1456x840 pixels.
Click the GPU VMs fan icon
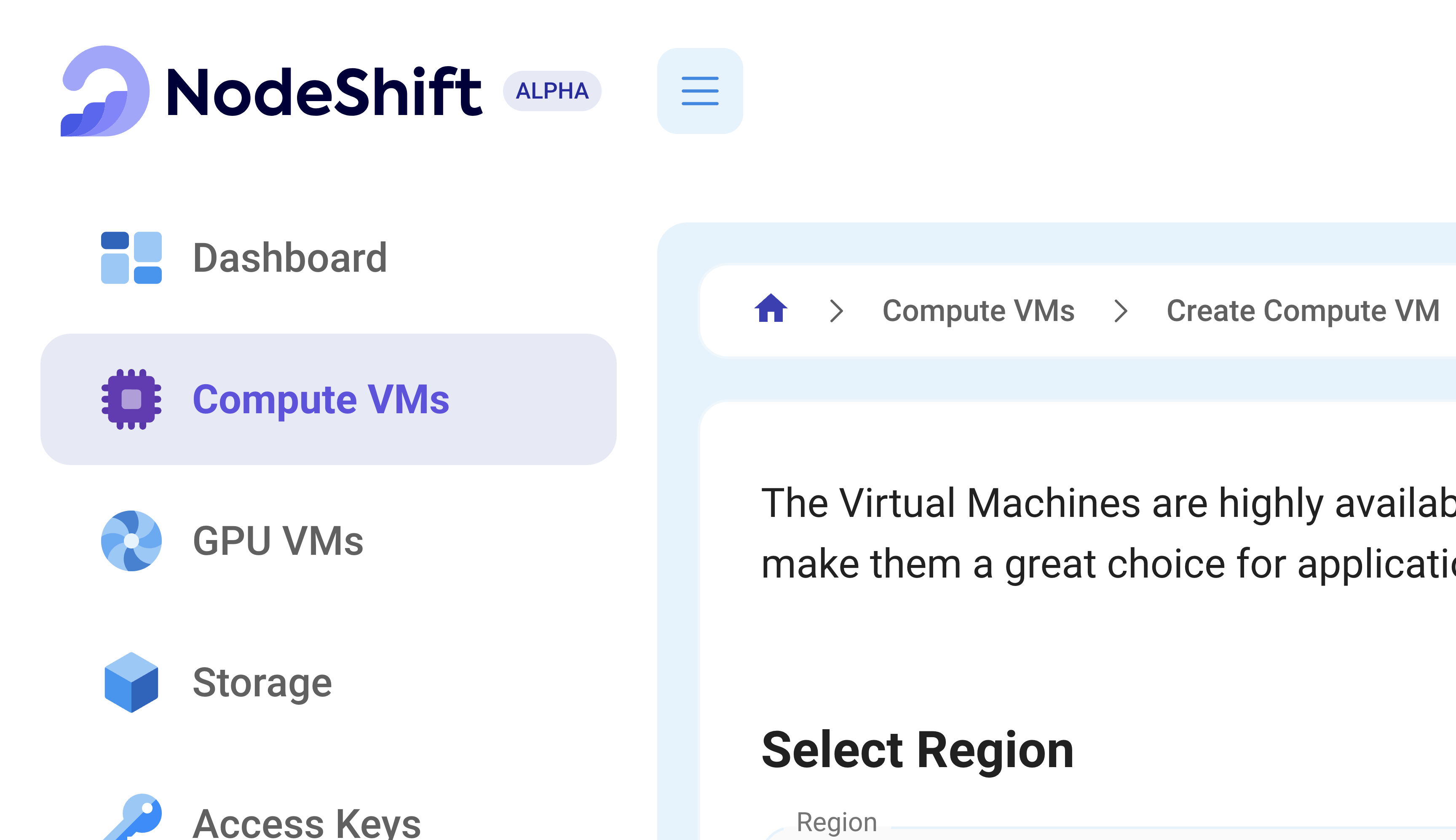coord(131,540)
